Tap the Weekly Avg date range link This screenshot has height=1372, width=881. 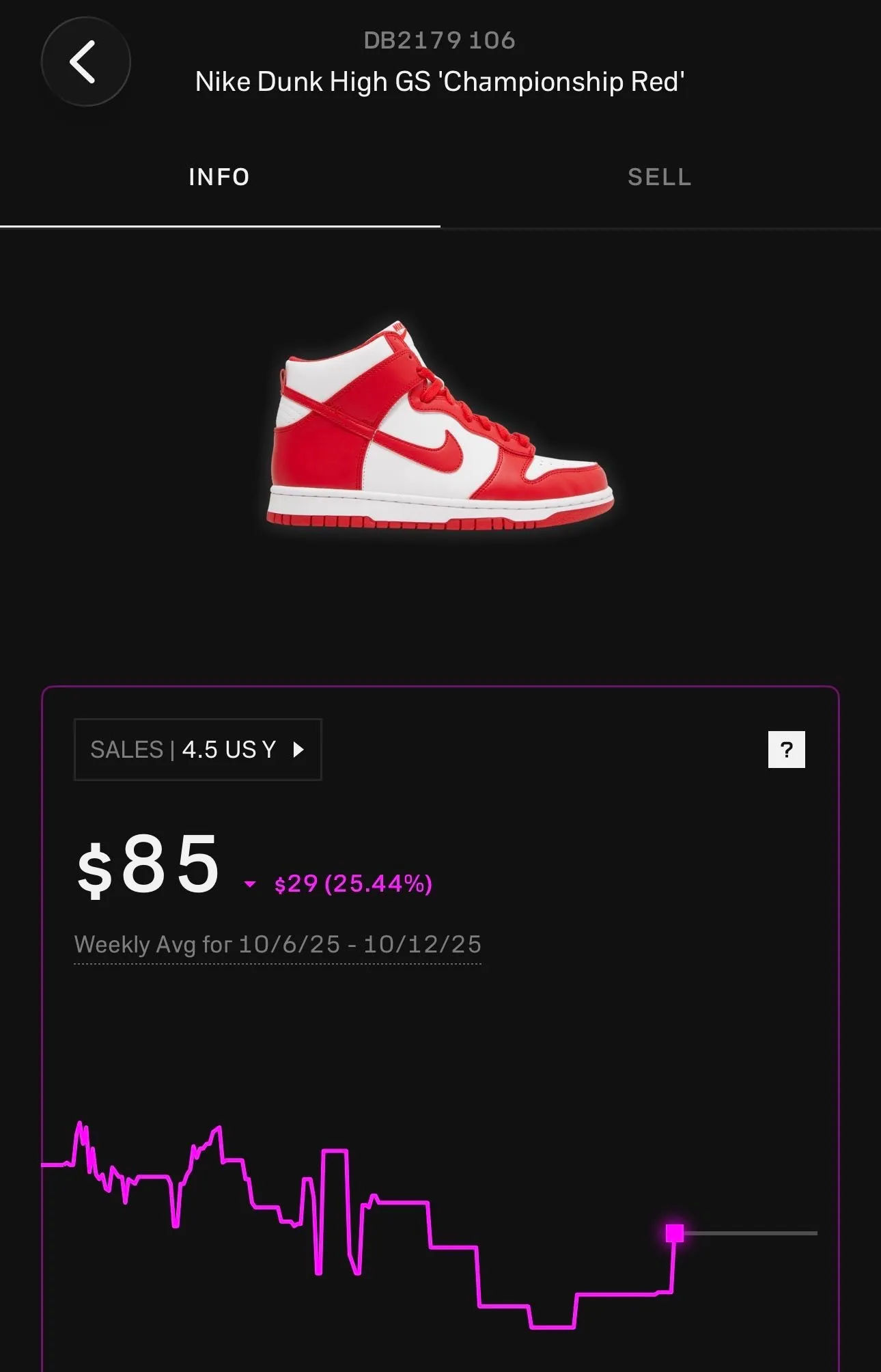tap(277, 944)
